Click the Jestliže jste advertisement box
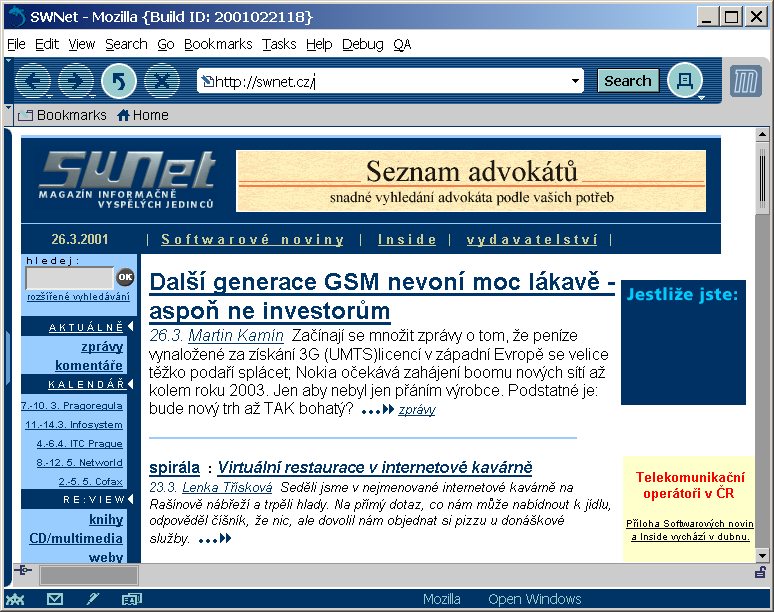This screenshot has height=612, width=774. (683, 343)
